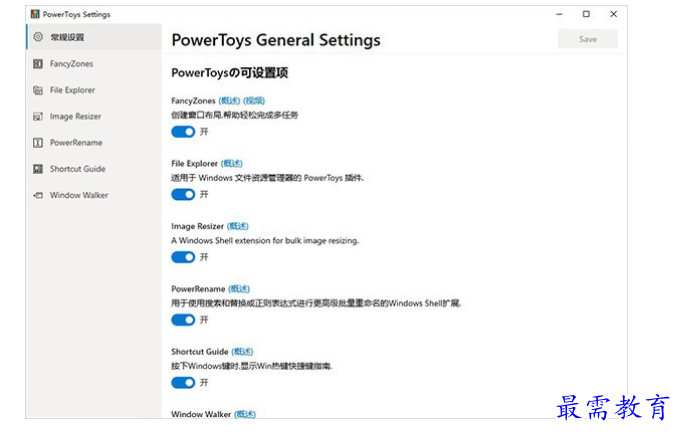Choose the Image Resizer sidebar icon

pyautogui.click(x=38, y=116)
